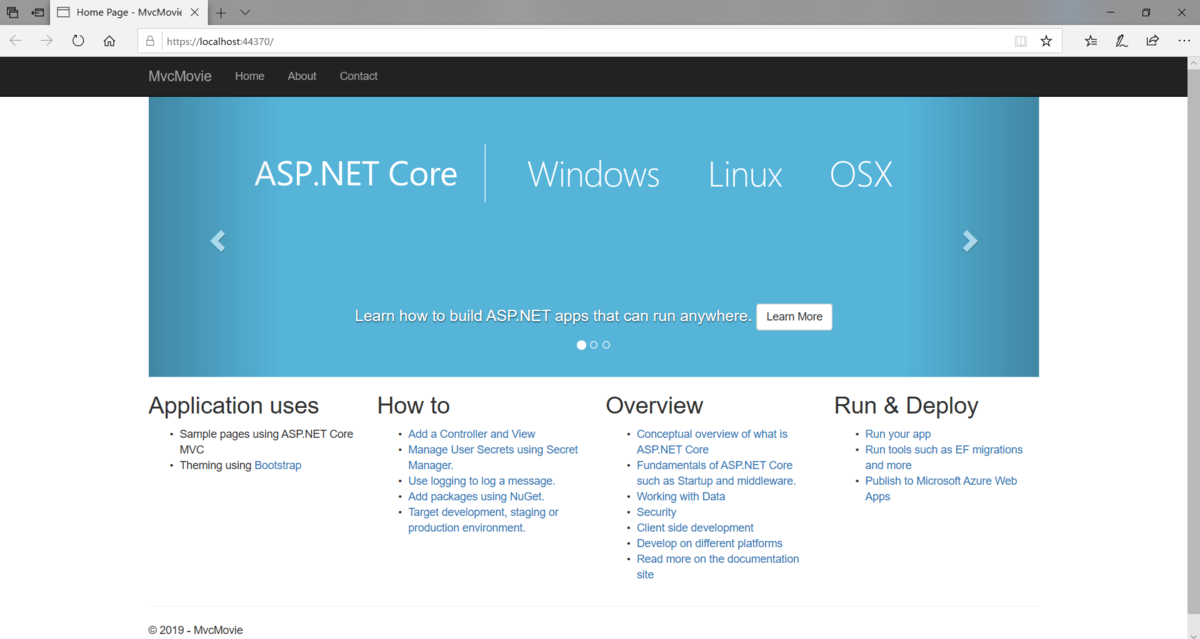Click the tabs you've set aside icon
Viewport: 1200px width, 639px height.
13,12
